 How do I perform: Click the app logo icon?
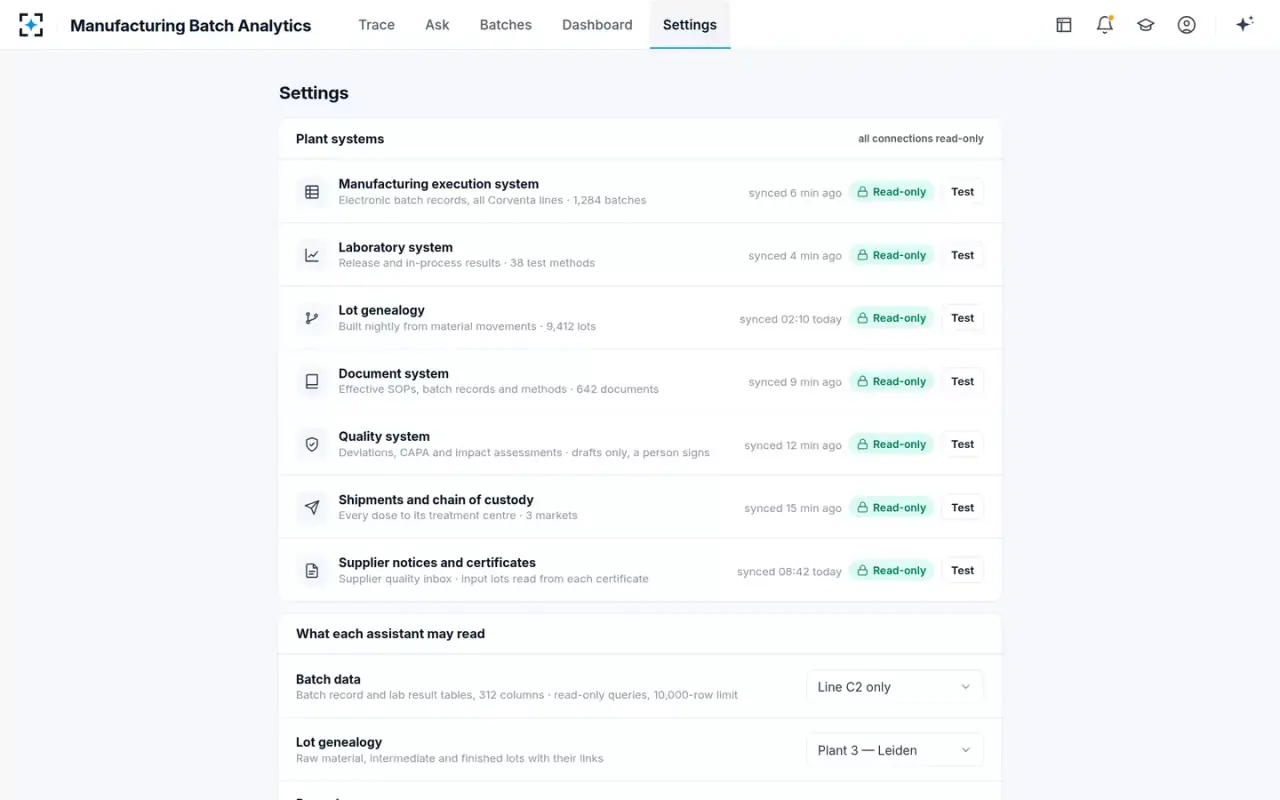pyautogui.click(x=31, y=25)
